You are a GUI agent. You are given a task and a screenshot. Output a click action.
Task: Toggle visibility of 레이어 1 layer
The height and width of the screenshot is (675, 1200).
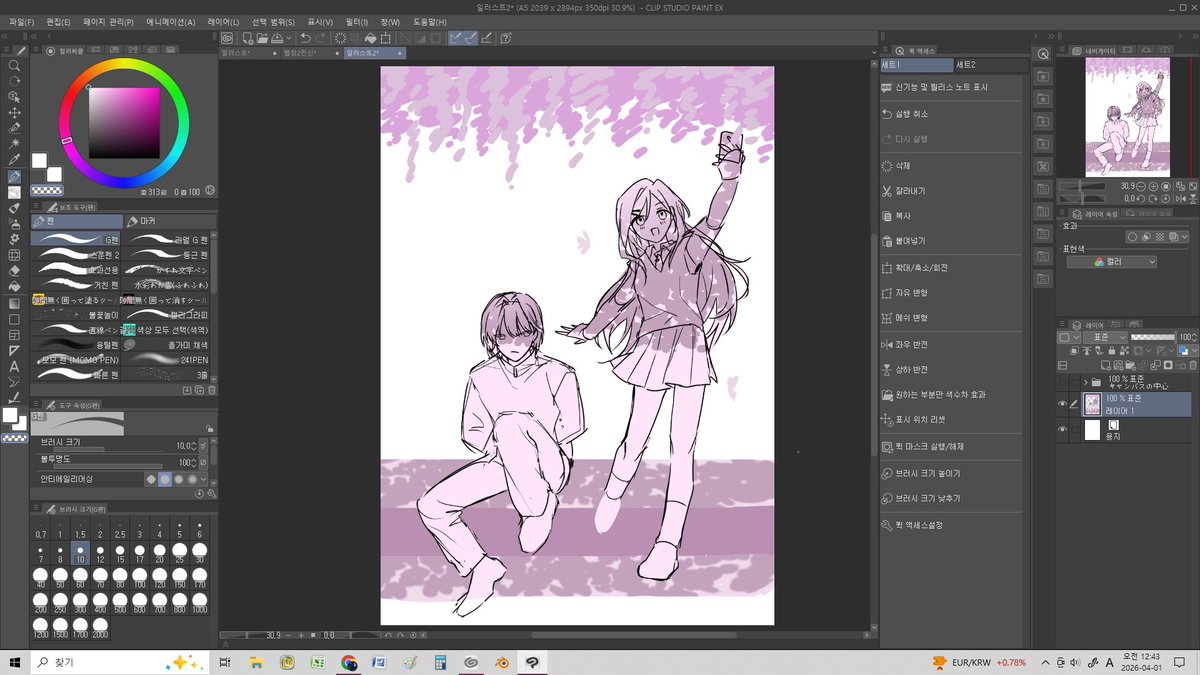(x=1063, y=404)
